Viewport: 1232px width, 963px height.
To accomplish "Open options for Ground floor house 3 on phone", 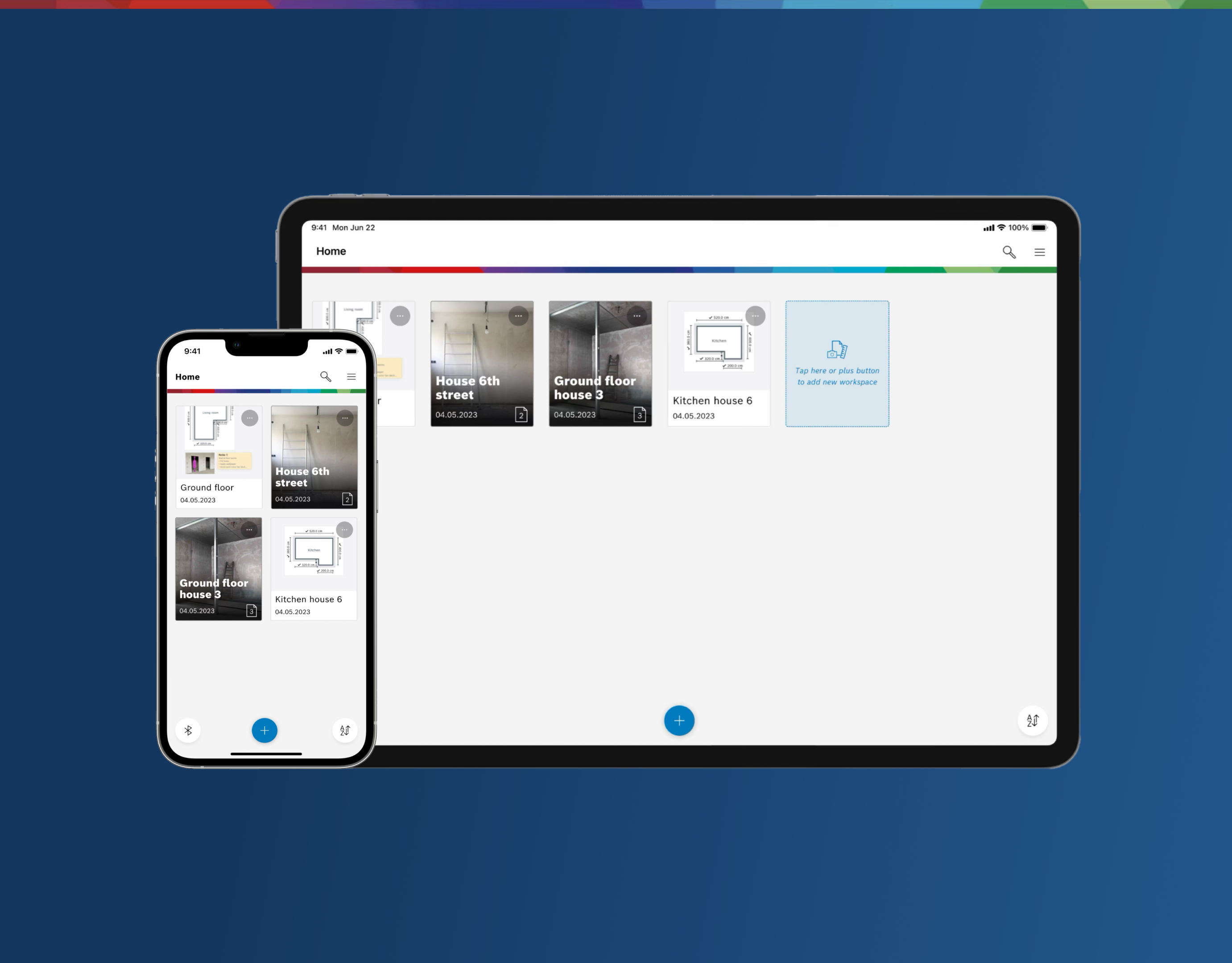I will pyautogui.click(x=249, y=529).
